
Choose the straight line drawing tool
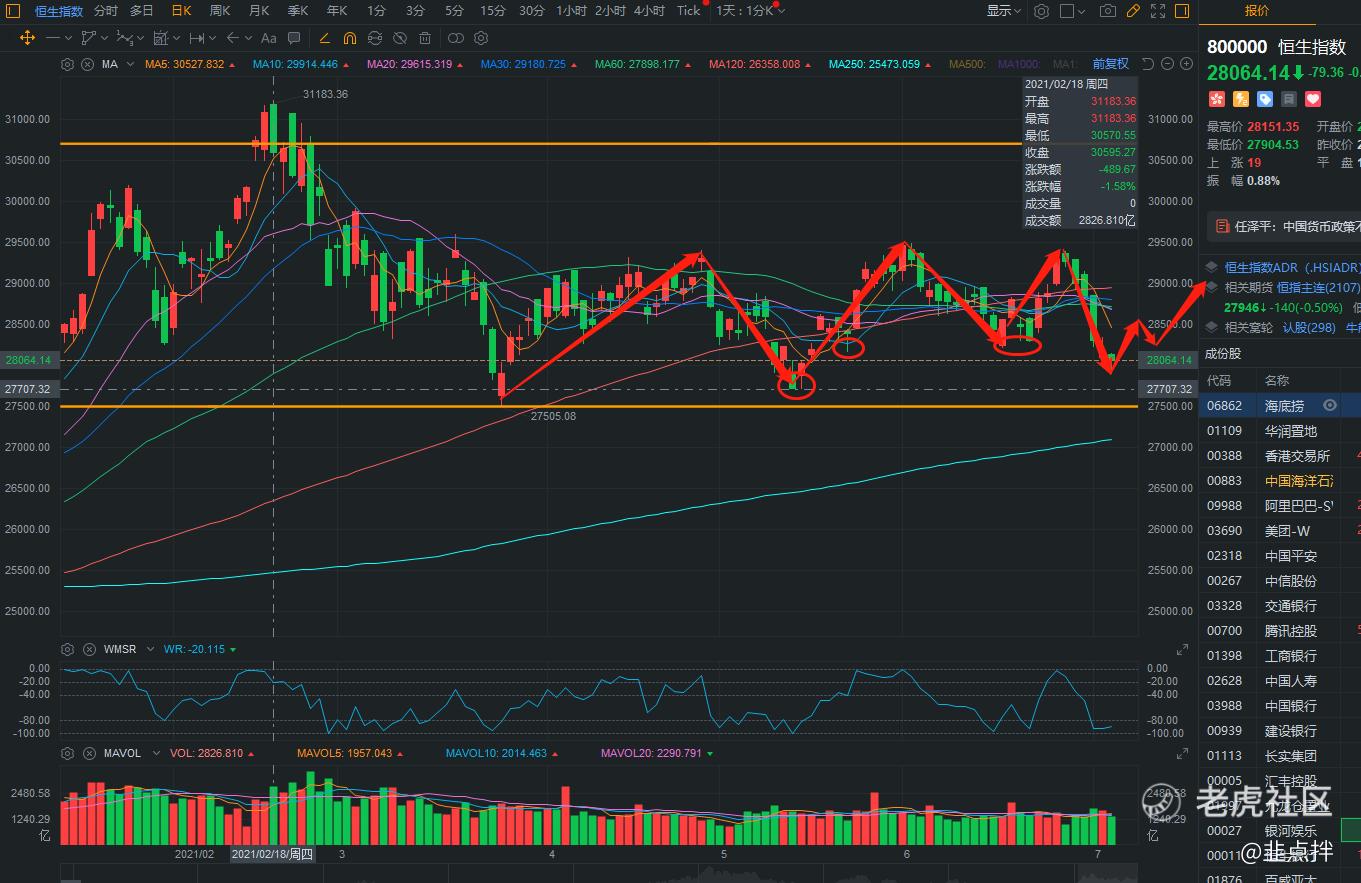click(53, 38)
